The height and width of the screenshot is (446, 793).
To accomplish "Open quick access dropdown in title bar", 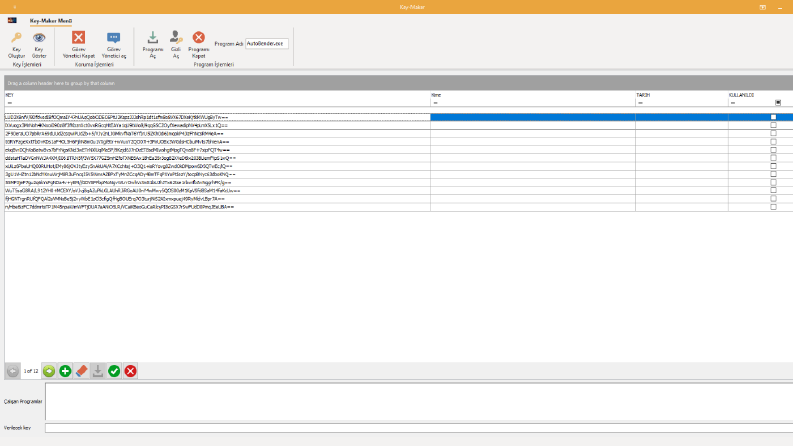I will (x=14, y=7).
